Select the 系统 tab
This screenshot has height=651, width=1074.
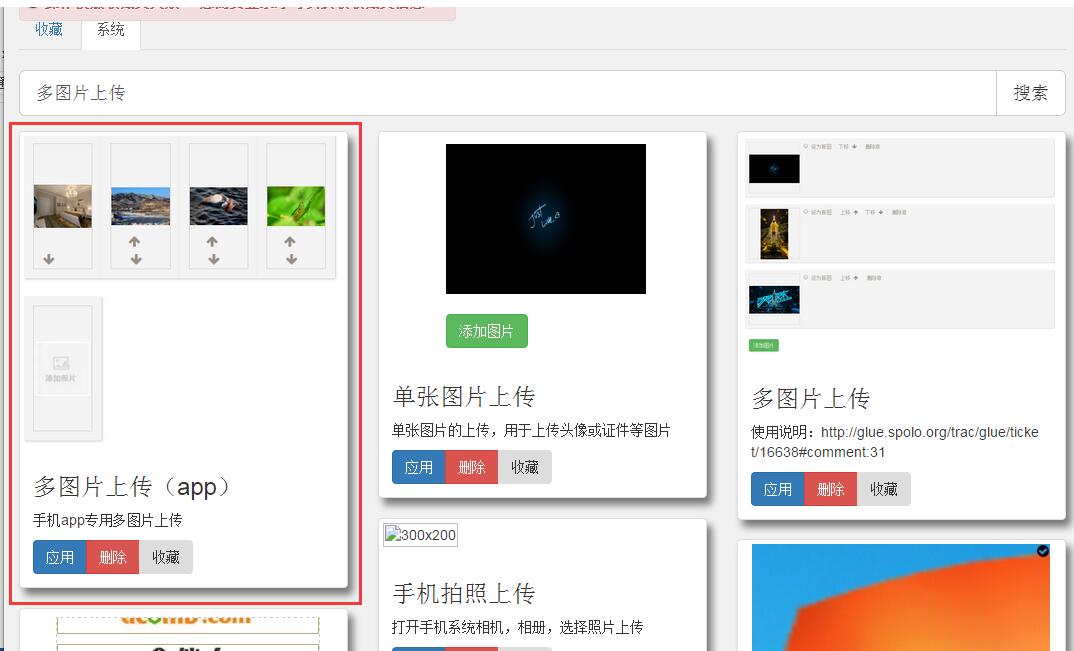tap(110, 29)
